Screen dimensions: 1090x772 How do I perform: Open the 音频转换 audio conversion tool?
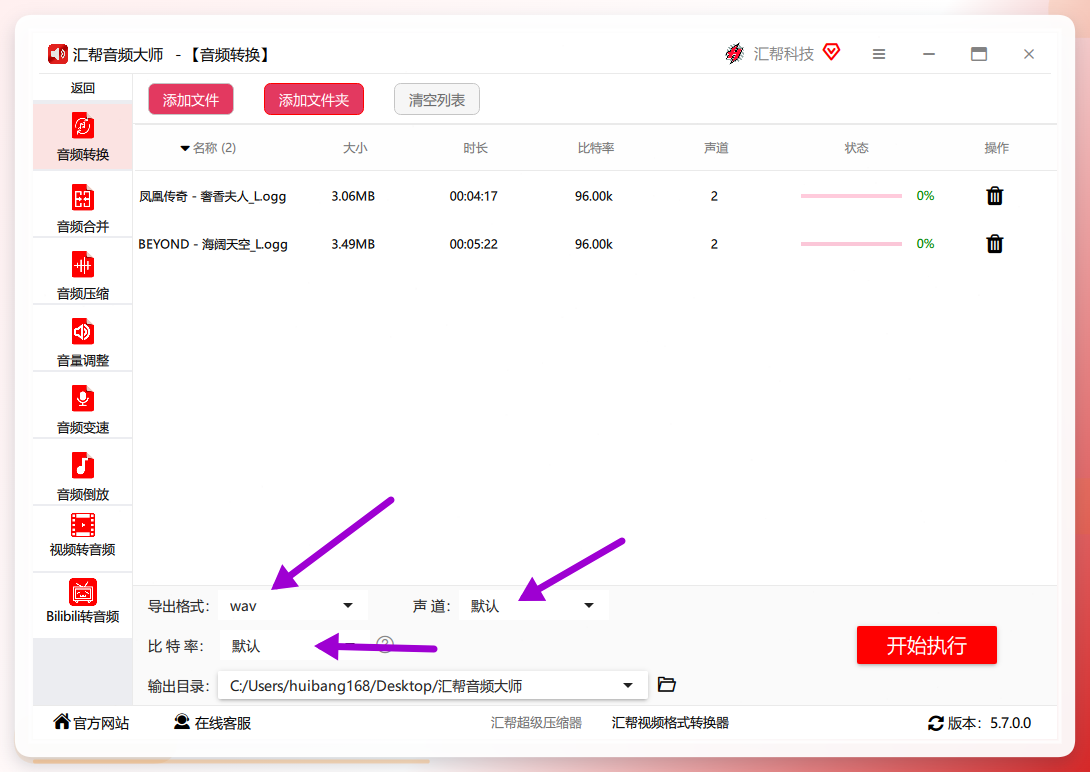pyautogui.click(x=83, y=136)
